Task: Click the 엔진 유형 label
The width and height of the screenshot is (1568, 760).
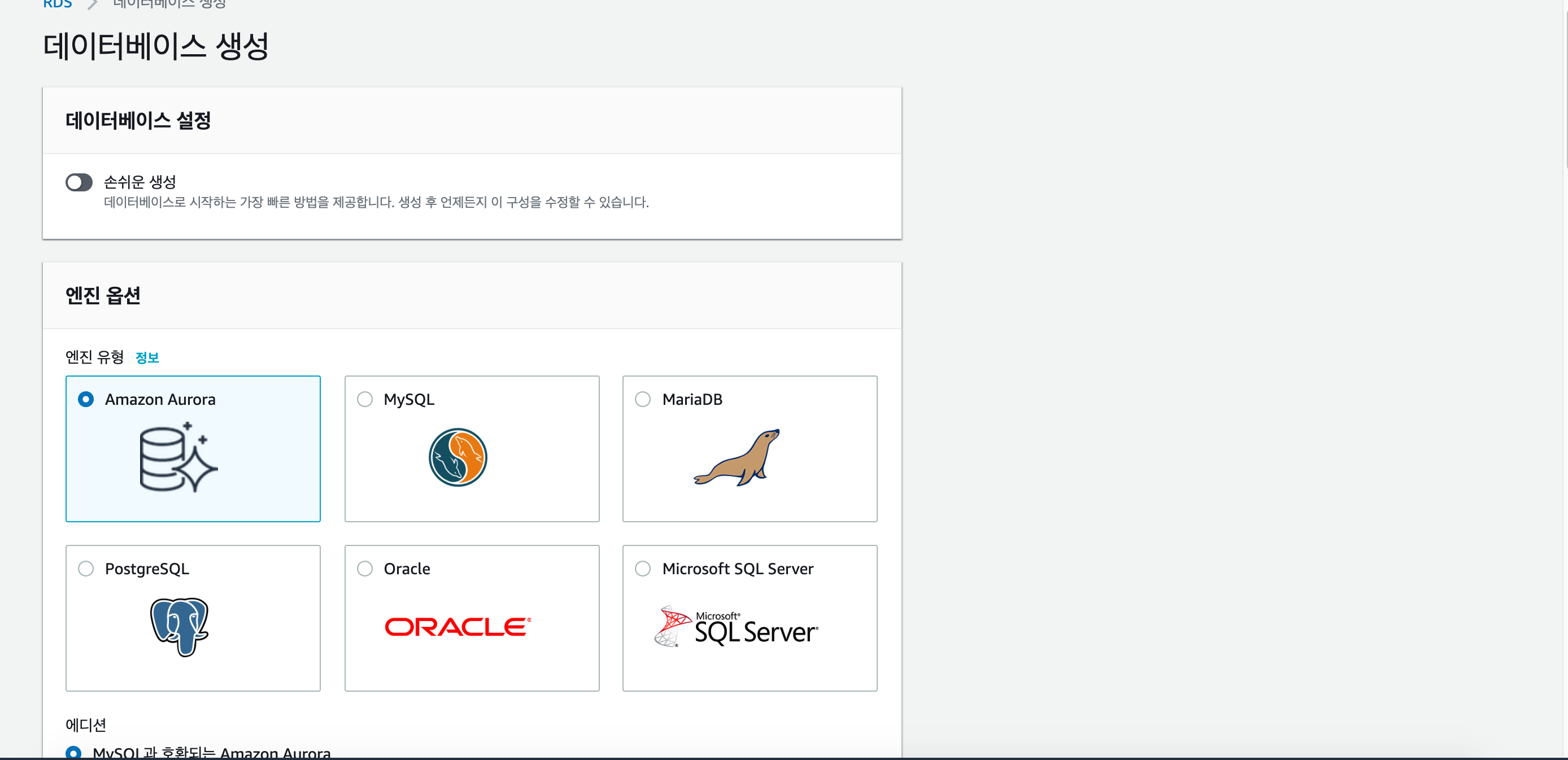Action: pyautogui.click(x=94, y=357)
